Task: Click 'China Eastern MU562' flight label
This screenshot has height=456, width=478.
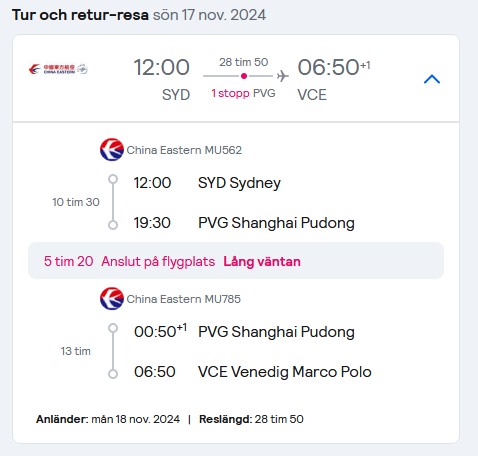Action: tap(184, 150)
